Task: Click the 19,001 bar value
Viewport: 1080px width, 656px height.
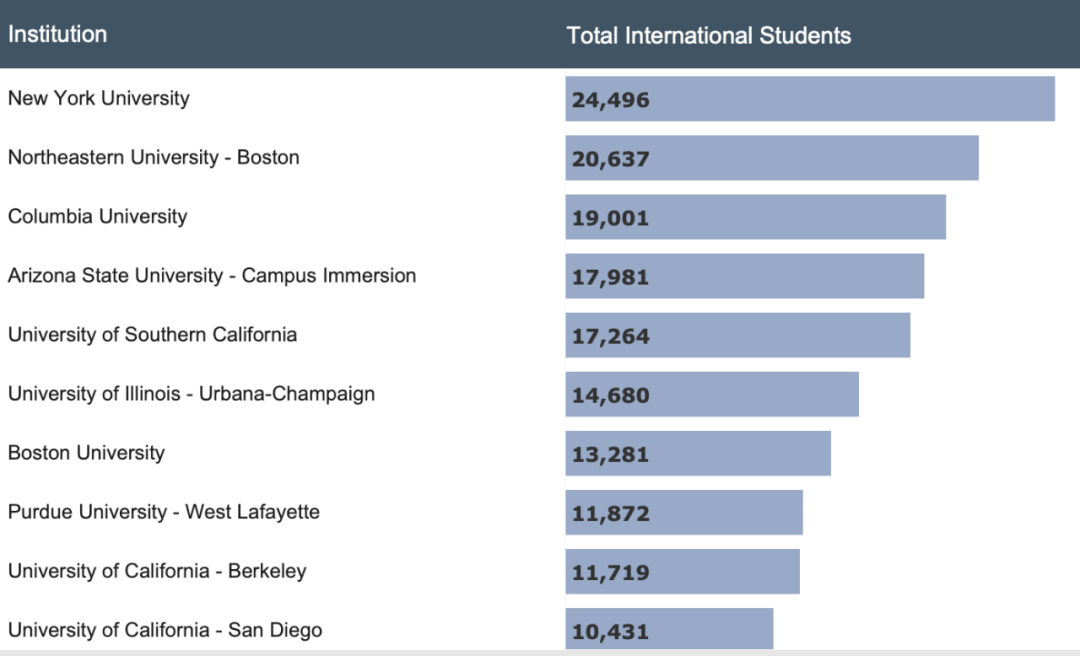Action: (x=610, y=218)
